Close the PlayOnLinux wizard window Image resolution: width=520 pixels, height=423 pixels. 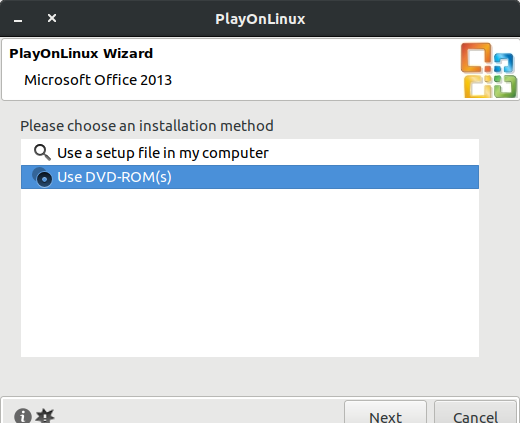click(x=52, y=18)
